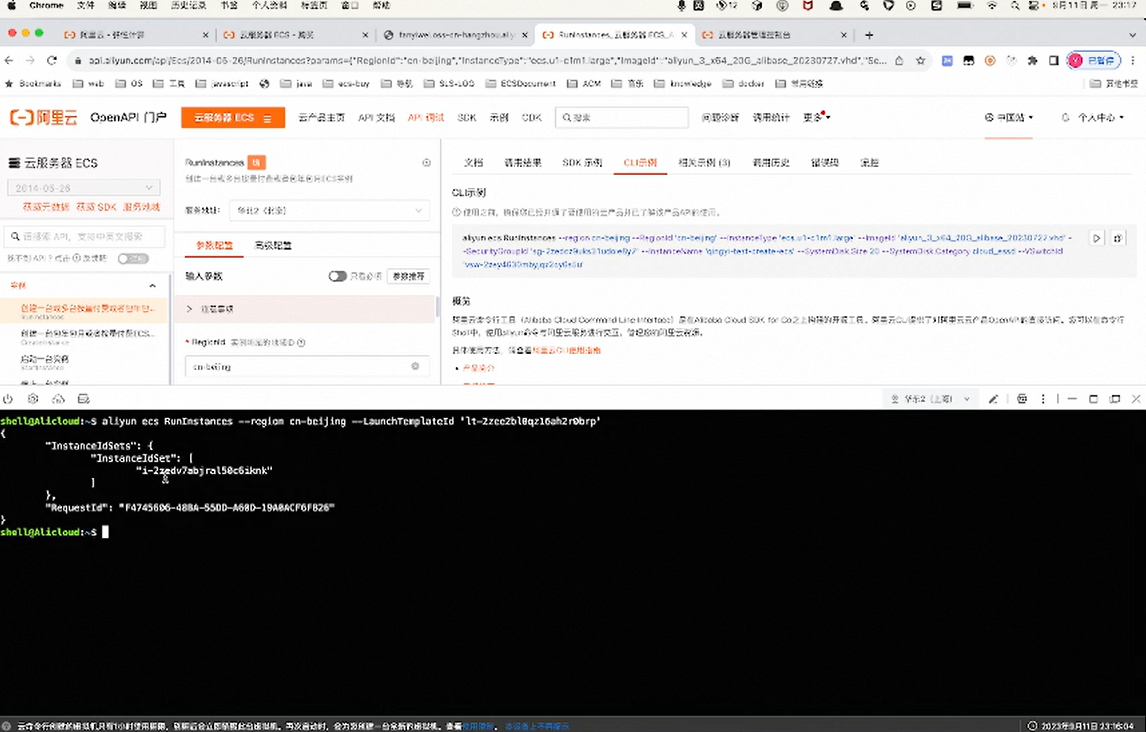The image size is (1146, 732).
Task: Open the 2014-05-26 API version dropdown
Action: click(x=83, y=188)
